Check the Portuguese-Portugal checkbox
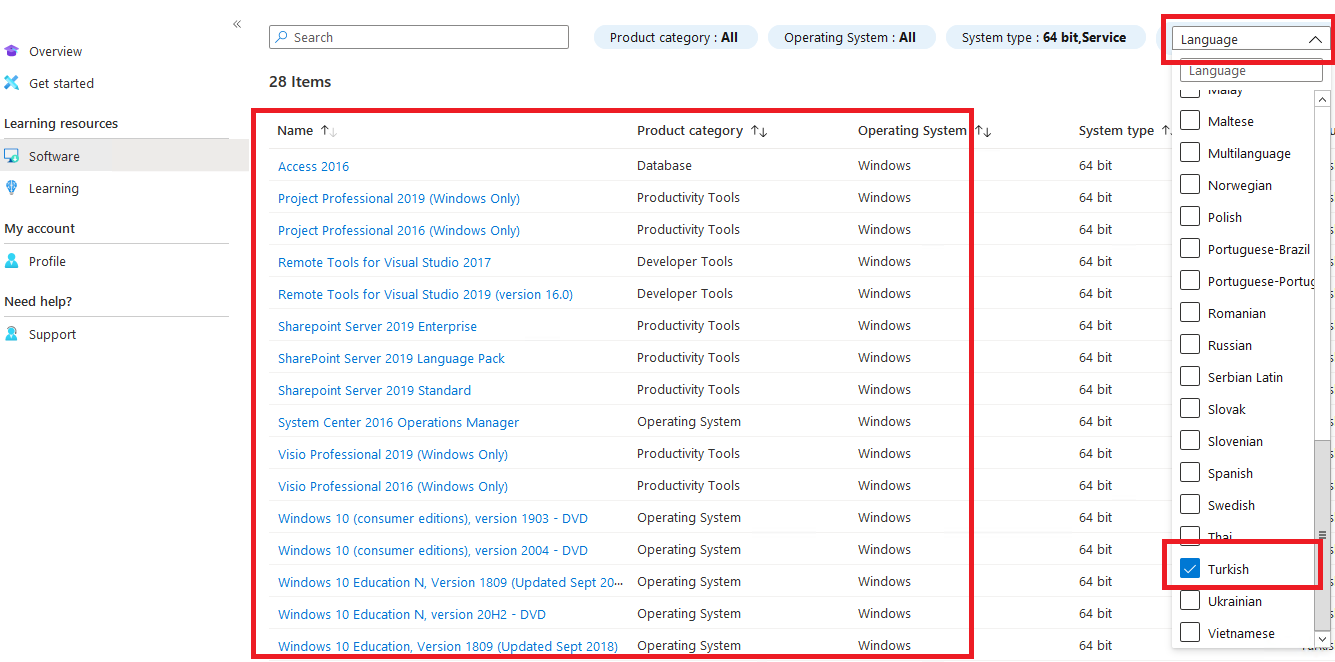Image resolution: width=1335 pixels, height=662 pixels. [x=1190, y=281]
